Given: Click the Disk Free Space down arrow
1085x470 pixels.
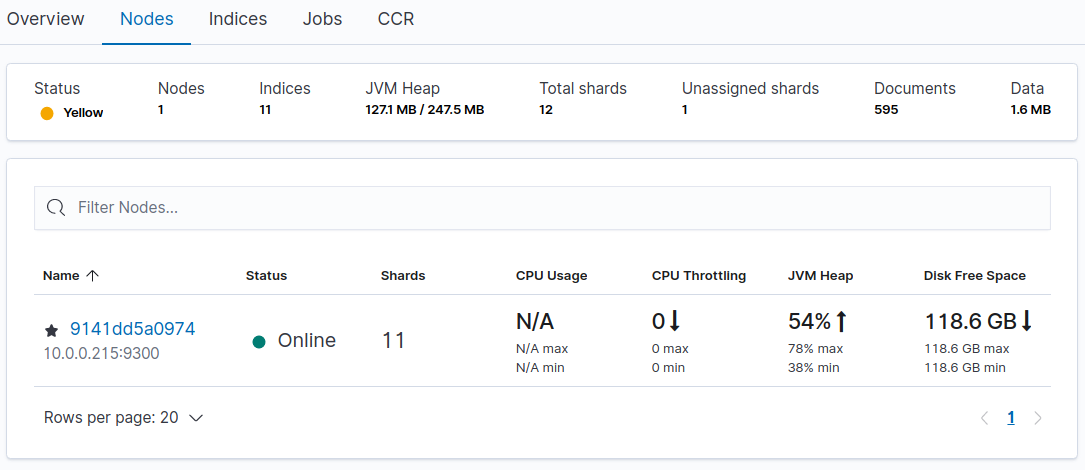Looking at the screenshot, I should pyautogui.click(x=1026, y=321).
